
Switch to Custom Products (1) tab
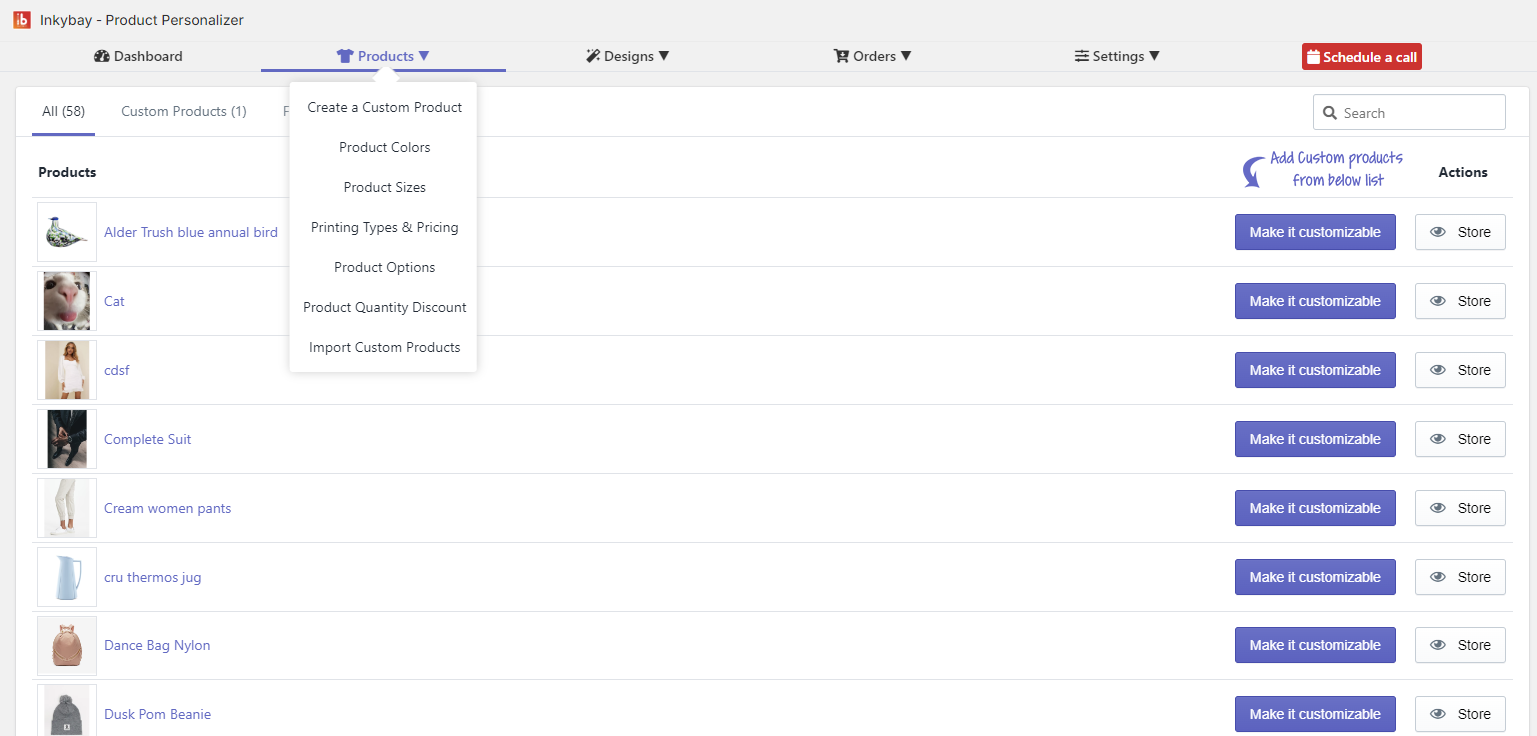(x=183, y=112)
